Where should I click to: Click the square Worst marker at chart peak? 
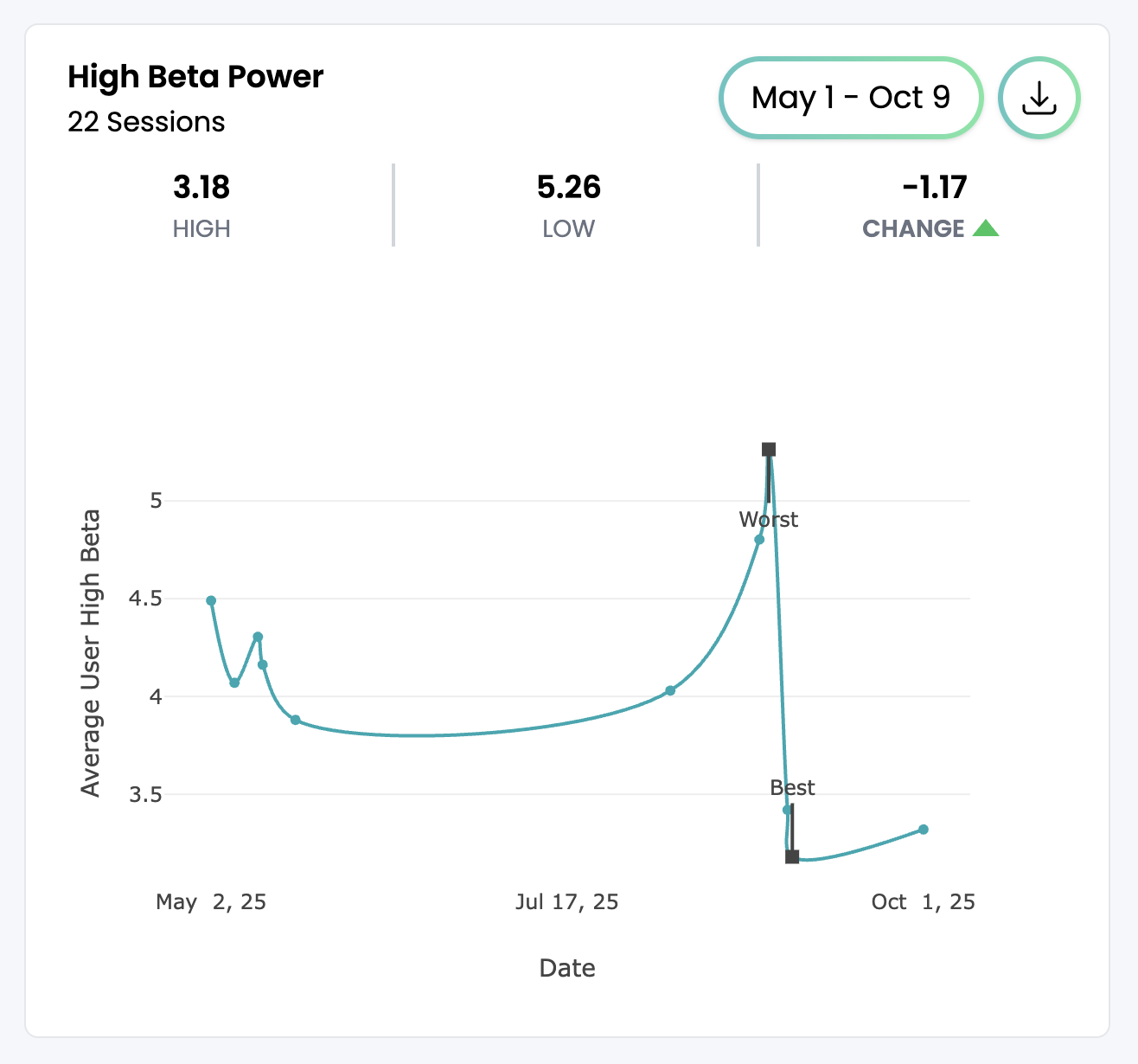(769, 450)
